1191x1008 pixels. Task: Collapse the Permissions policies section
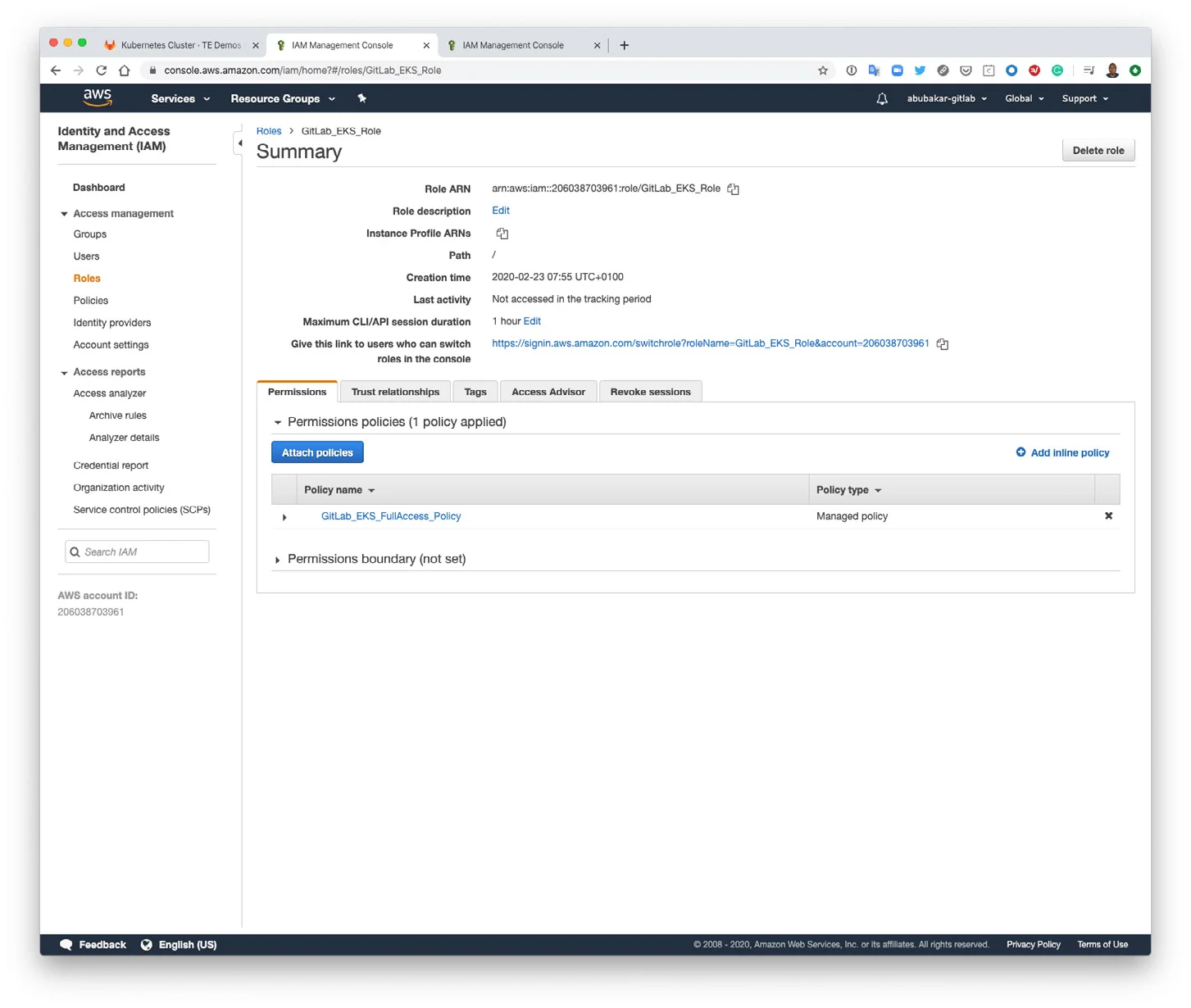point(278,423)
